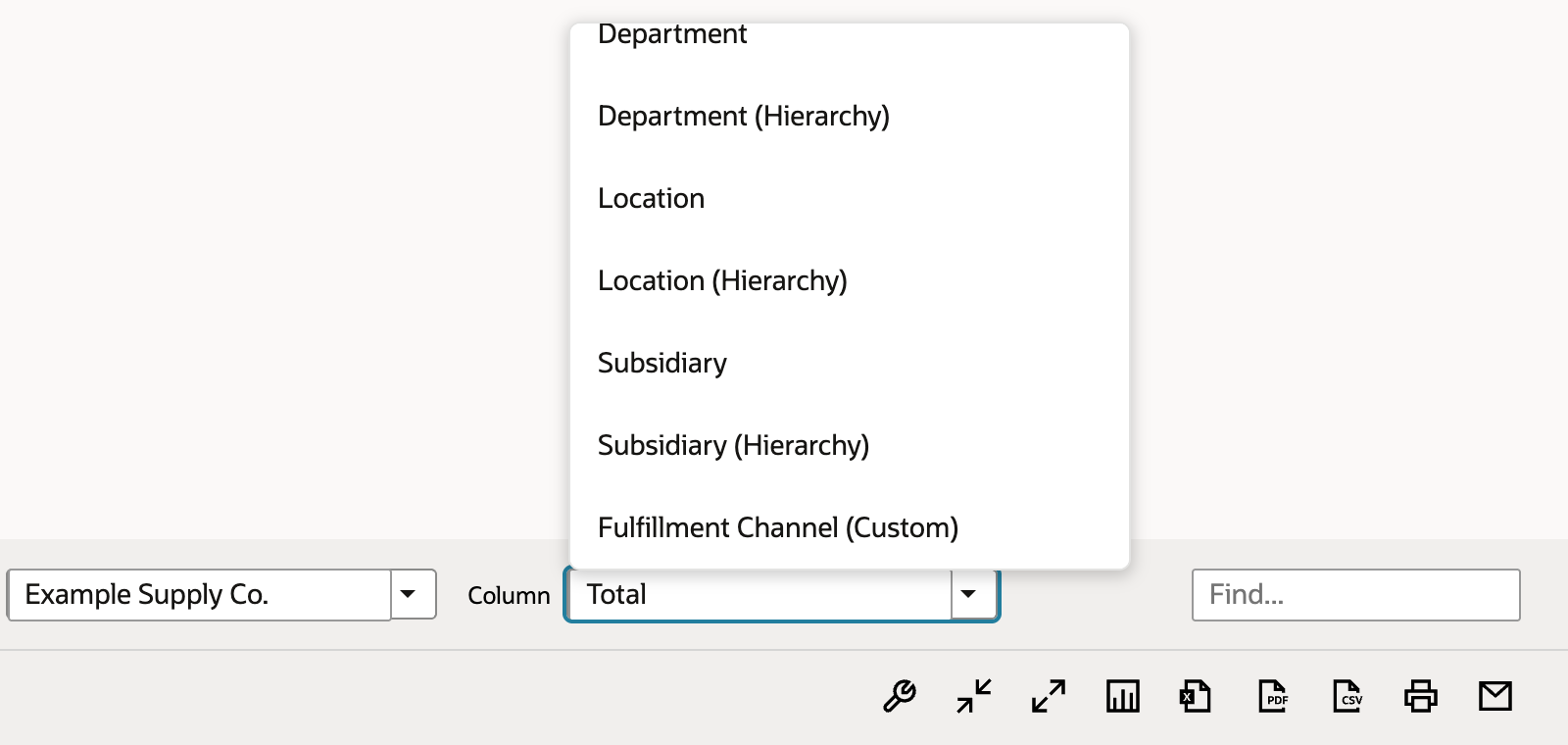Export report to Excel icon
This screenshot has height=745, width=1568.
(x=1196, y=696)
